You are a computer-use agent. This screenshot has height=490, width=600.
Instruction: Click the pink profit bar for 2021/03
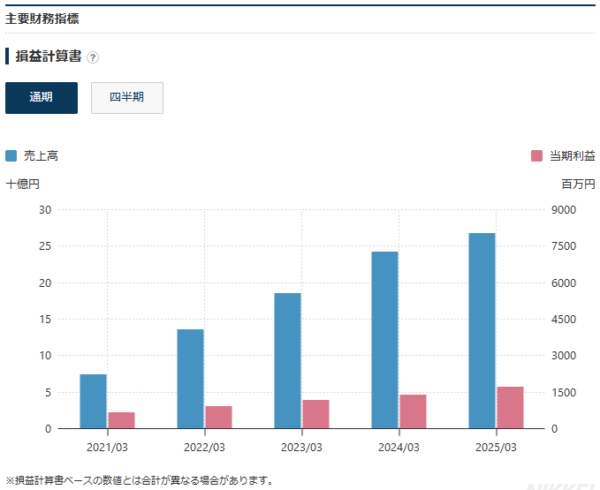[121, 420]
